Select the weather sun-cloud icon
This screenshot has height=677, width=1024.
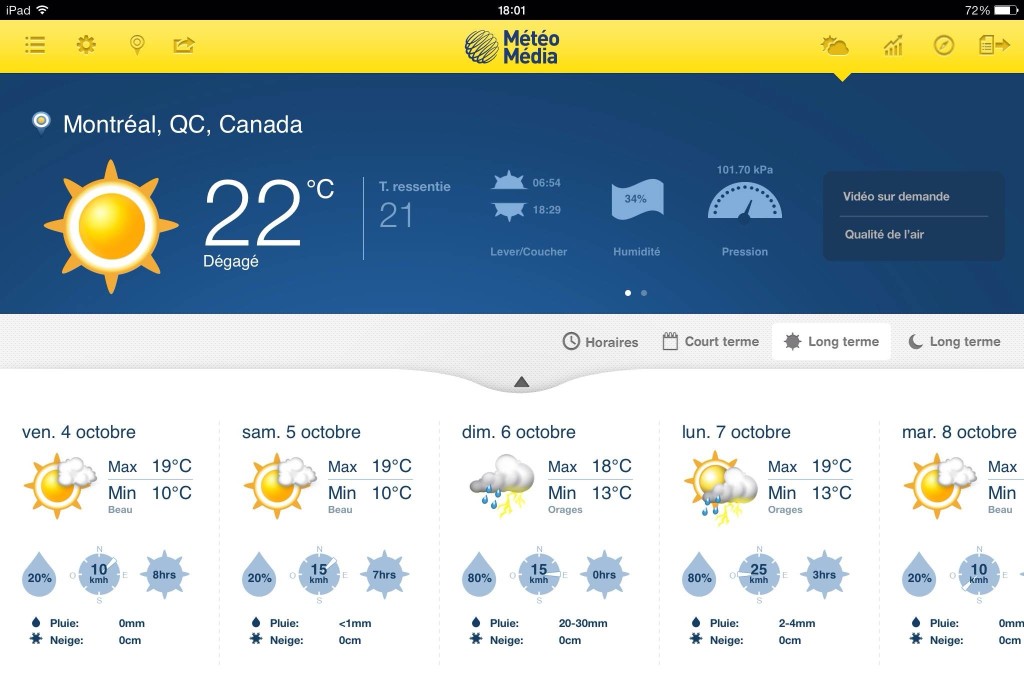pos(835,45)
